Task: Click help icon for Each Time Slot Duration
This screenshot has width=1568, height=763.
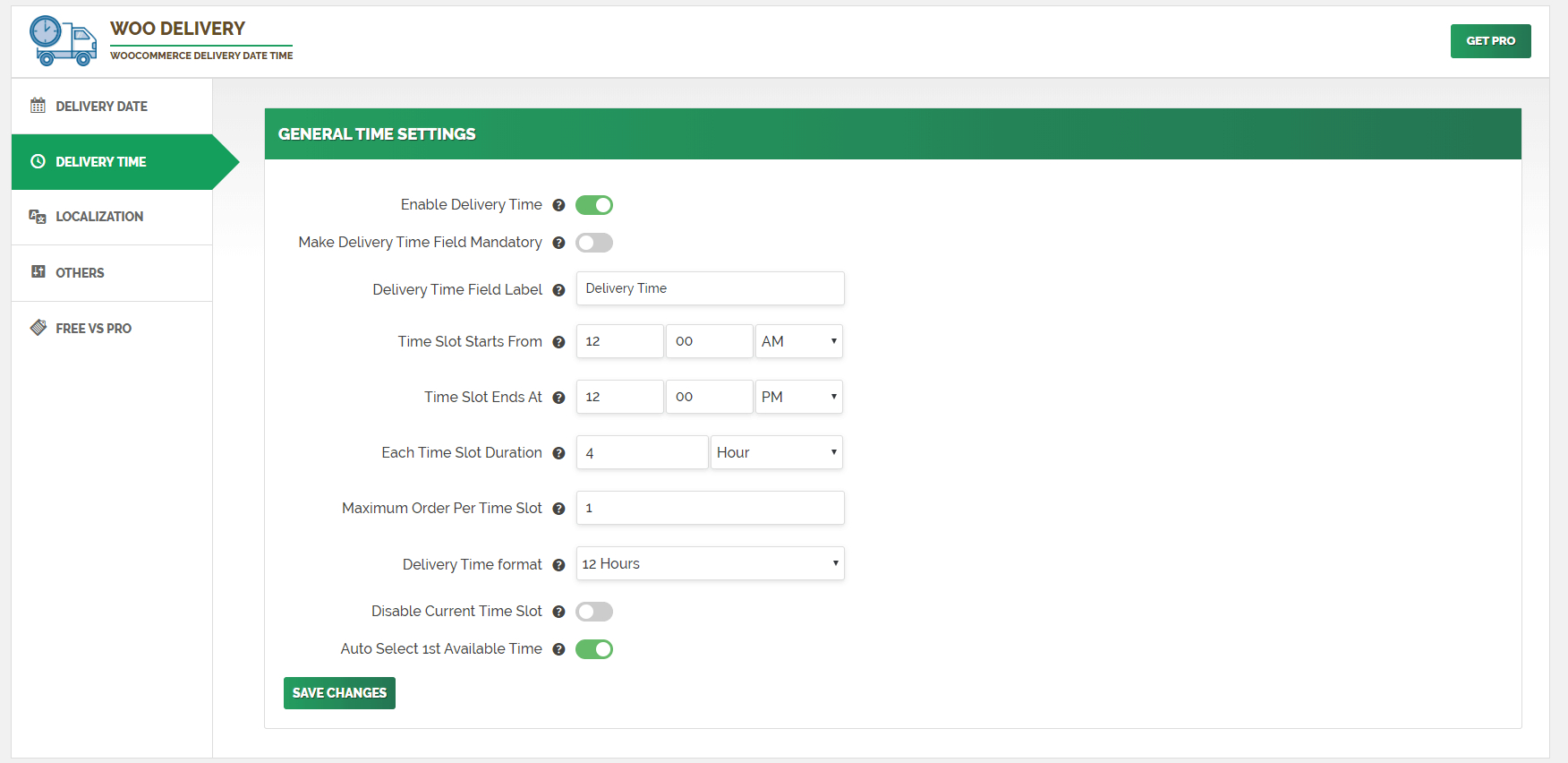Action: click(x=558, y=453)
